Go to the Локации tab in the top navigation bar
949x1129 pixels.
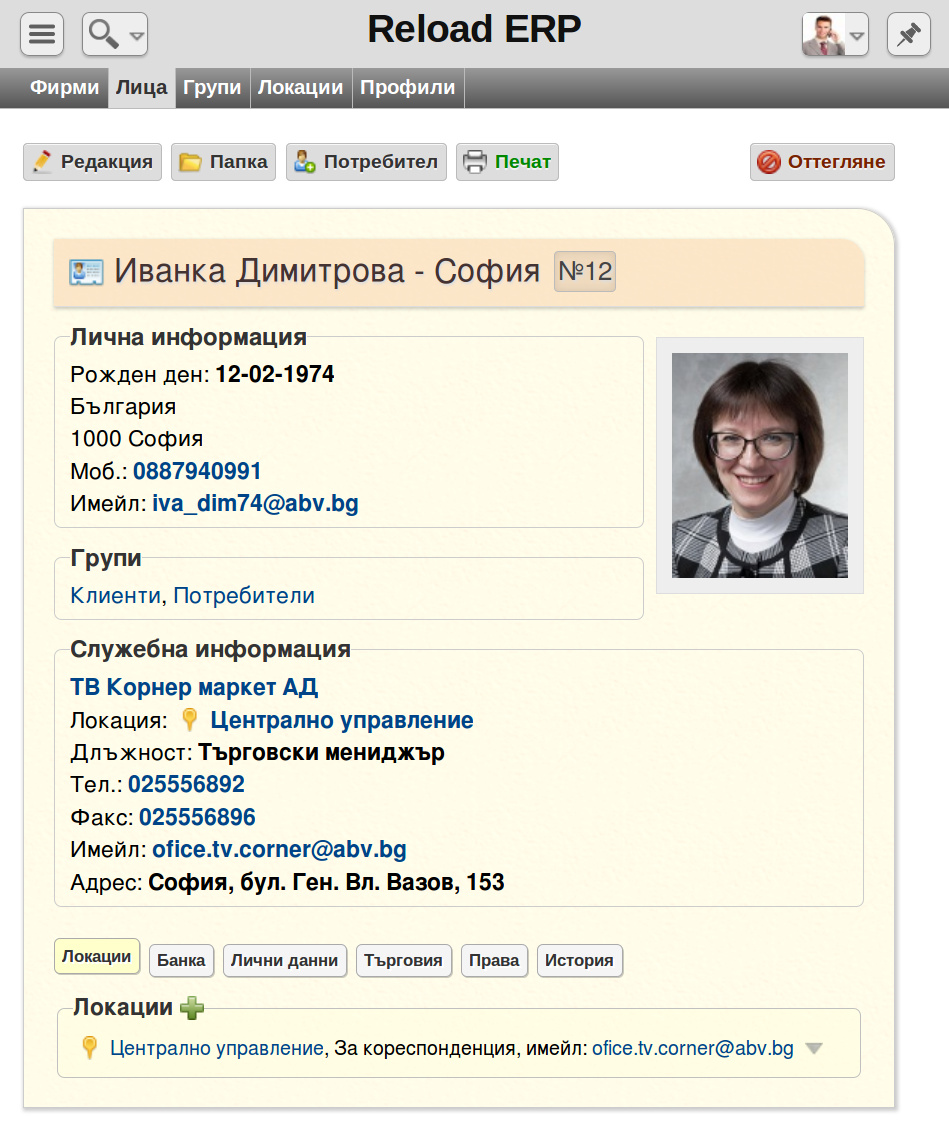point(301,88)
